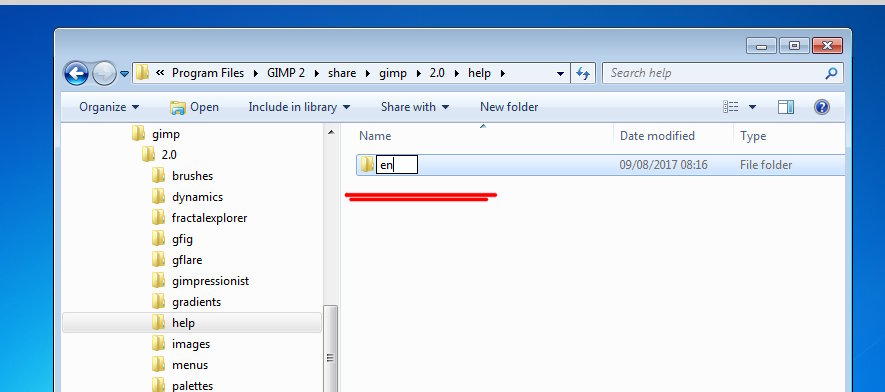Open the More view options arrow
This screenshot has width=885, height=392.
click(x=752, y=107)
